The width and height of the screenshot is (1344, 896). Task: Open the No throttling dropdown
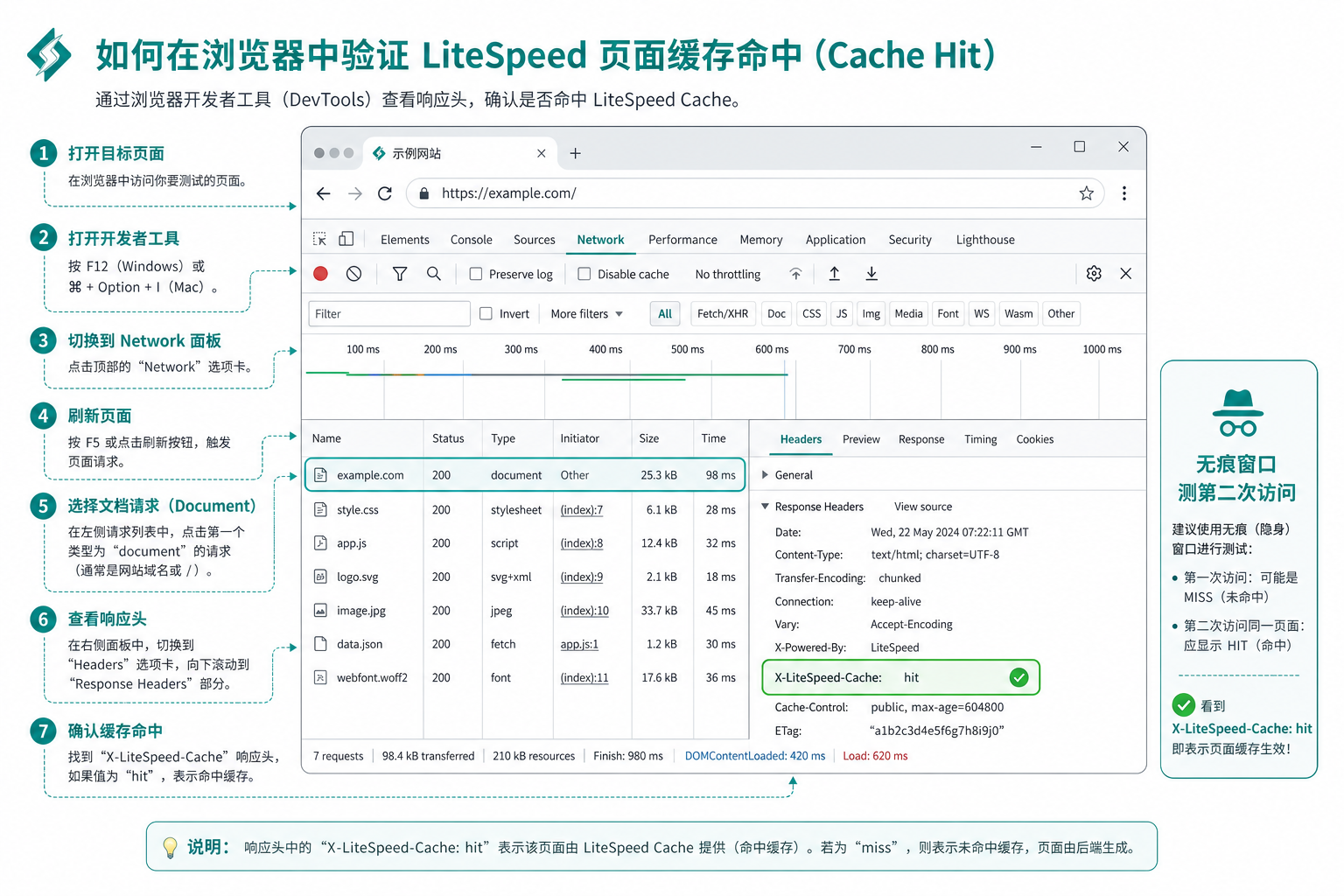[x=728, y=274]
